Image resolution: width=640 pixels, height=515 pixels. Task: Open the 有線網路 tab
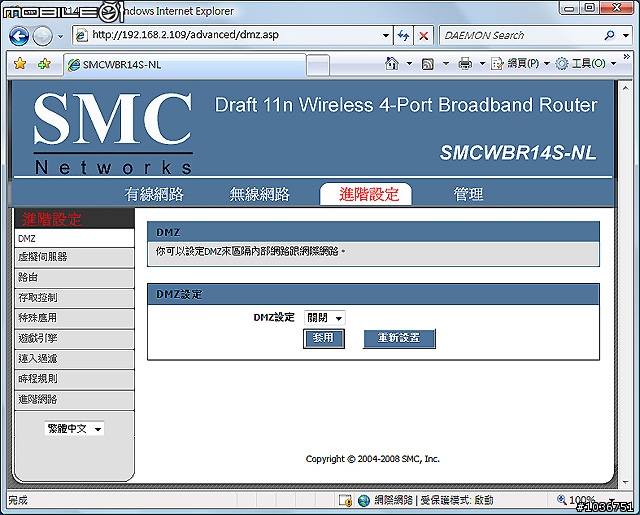(154, 194)
